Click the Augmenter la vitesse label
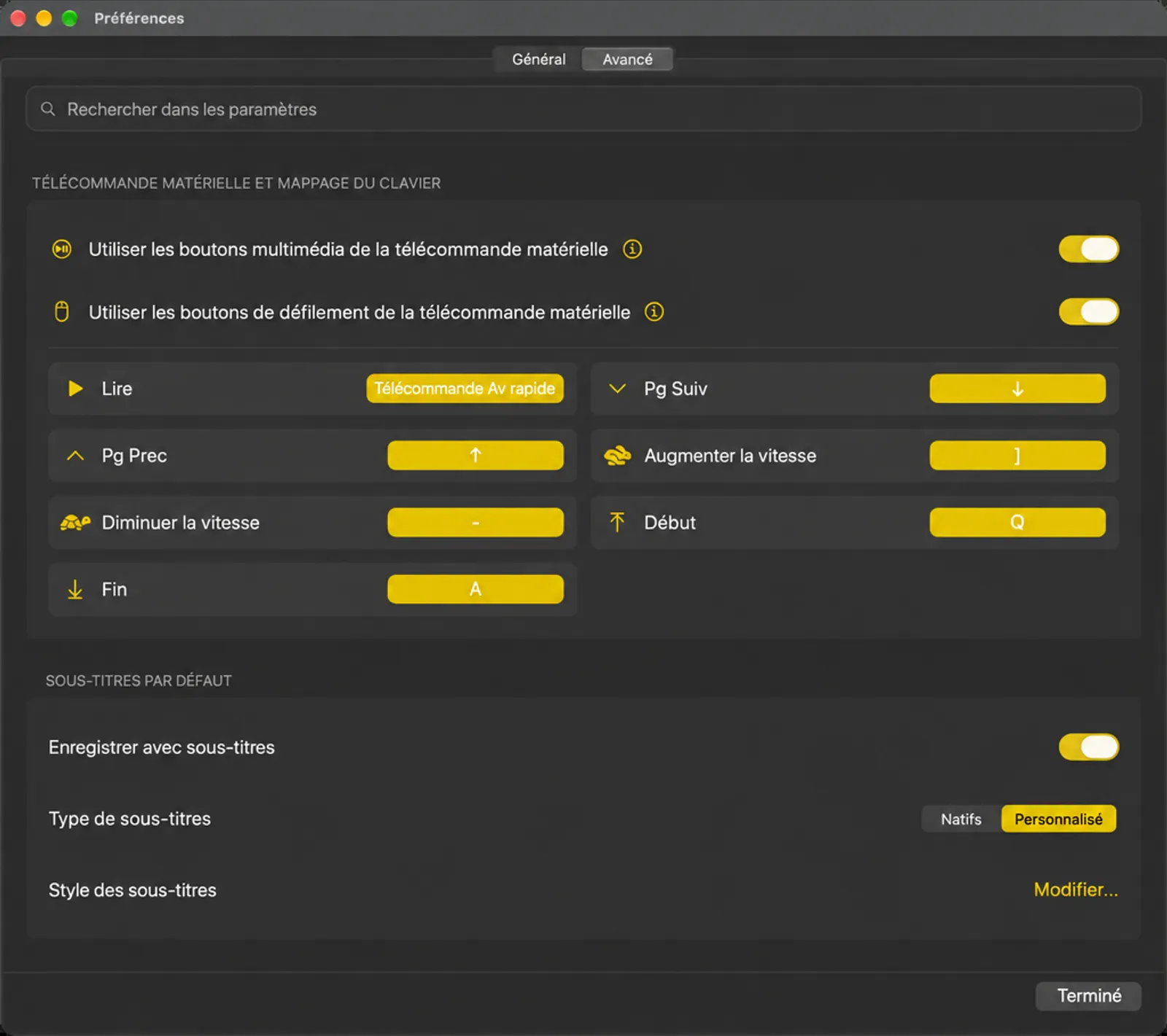Viewport: 1167px width, 1036px height. 730,456
